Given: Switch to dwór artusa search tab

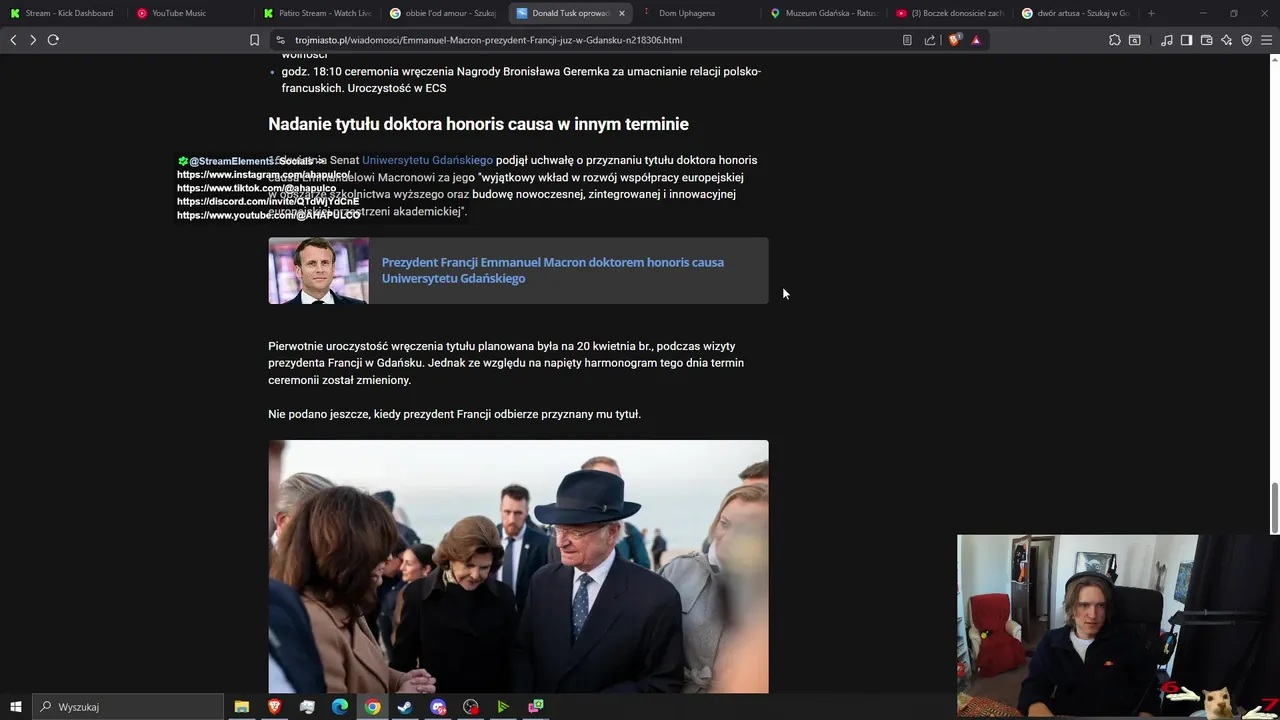Looking at the screenshot, I should [x=1076, y=13].
